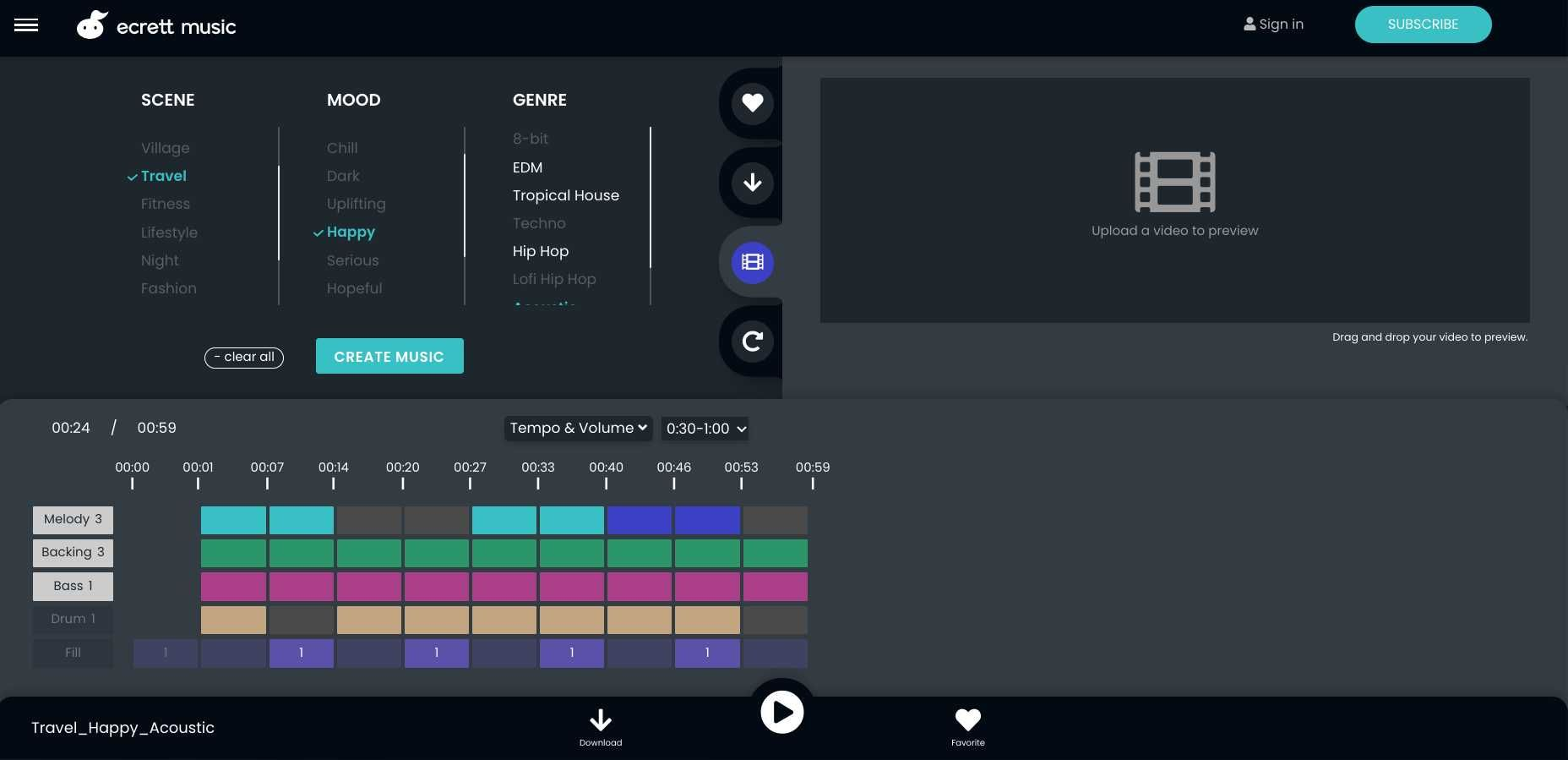Open the video preview side tab
The width and height of the screenshot is (1568, 760).
click(x=752, y=262)
